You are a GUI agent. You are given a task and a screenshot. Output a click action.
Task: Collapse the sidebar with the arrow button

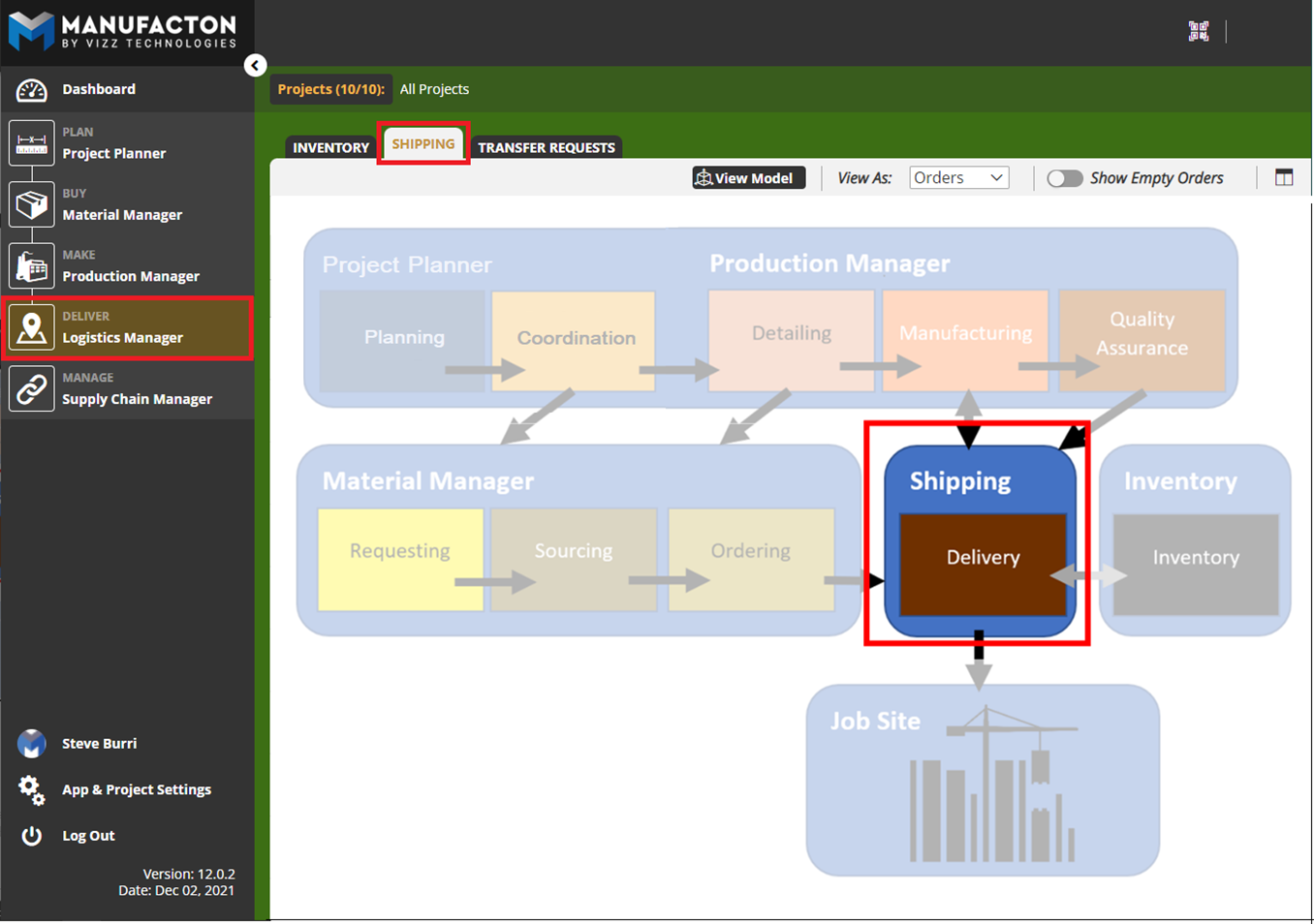(255, 65)
